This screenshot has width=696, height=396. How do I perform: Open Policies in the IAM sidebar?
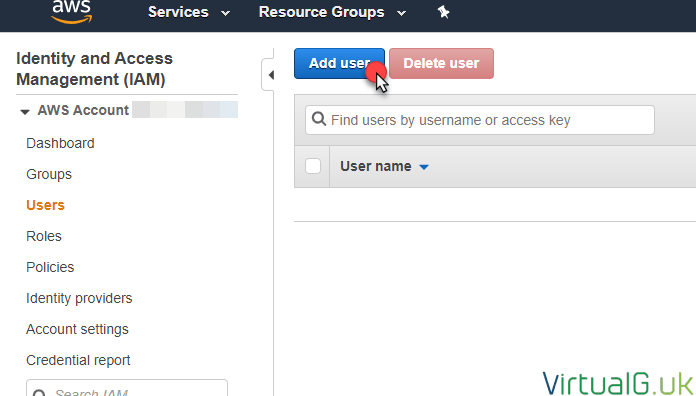tap(50, 267)
